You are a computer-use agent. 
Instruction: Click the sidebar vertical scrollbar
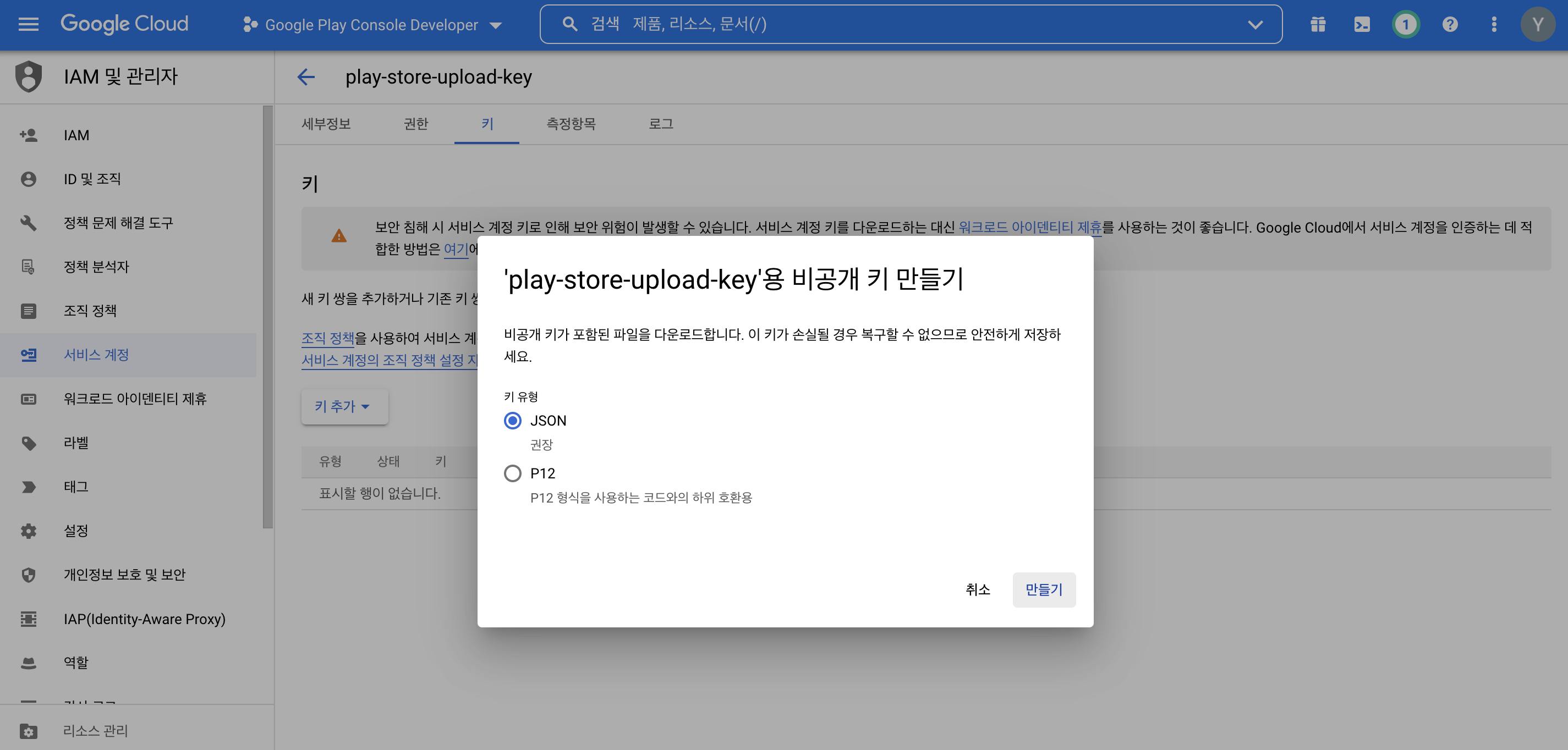coord(268,317)
